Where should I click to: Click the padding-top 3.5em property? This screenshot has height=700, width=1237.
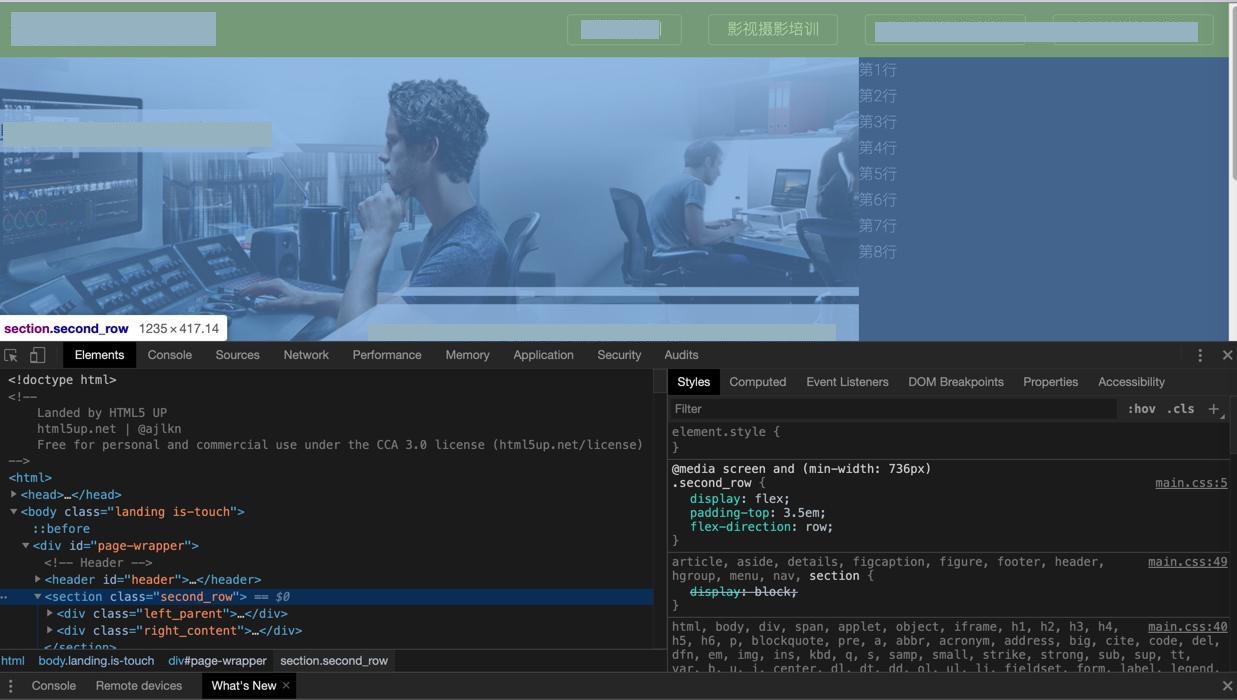(758, 513)
